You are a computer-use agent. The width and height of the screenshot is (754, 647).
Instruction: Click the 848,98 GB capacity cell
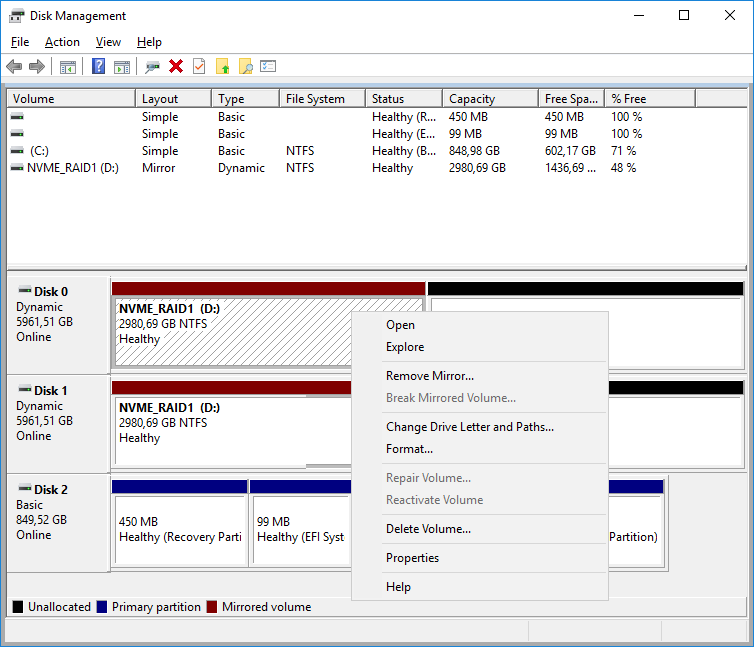pos(474,151)
